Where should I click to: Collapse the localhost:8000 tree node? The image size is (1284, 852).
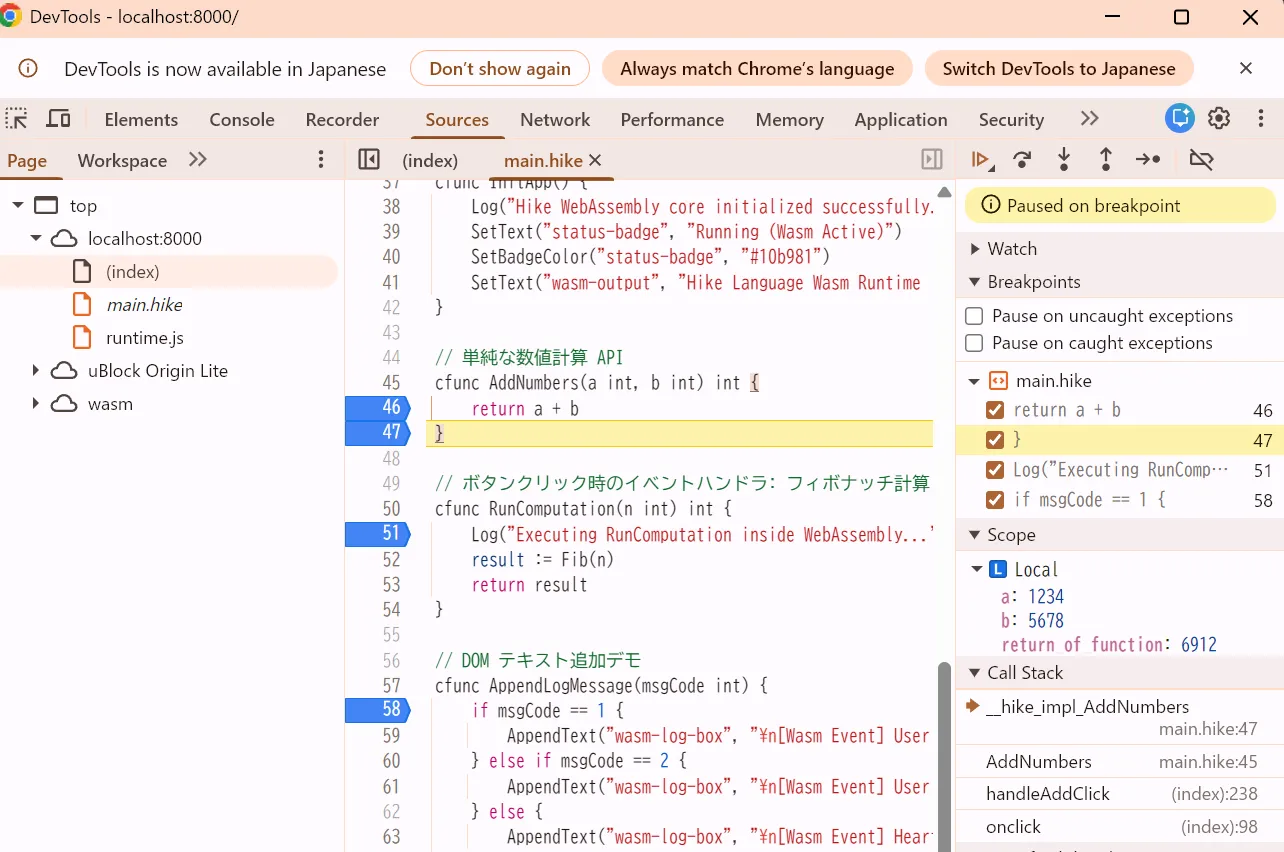click(x=36, y=238)
